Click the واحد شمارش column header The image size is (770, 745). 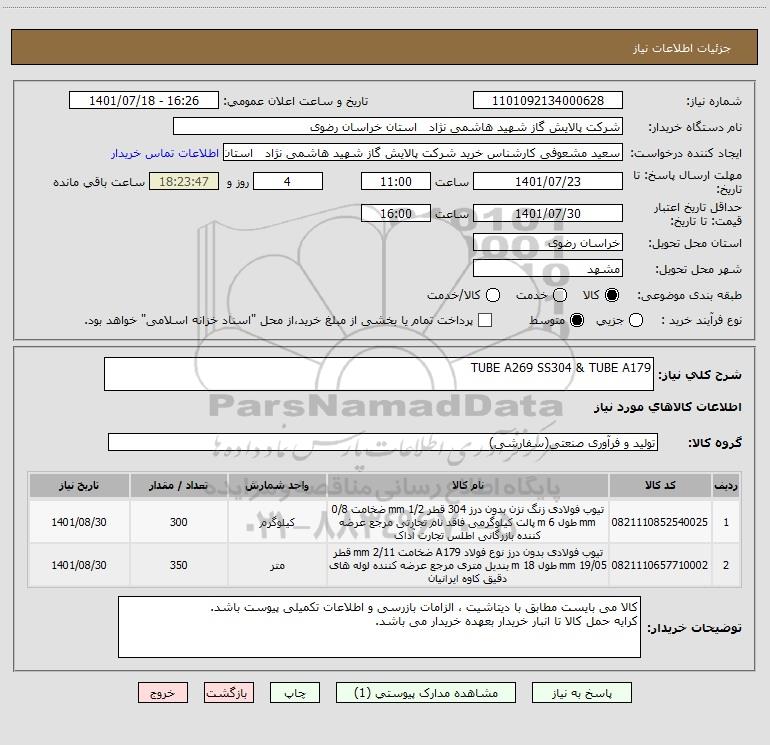click(x=277, y=485)
